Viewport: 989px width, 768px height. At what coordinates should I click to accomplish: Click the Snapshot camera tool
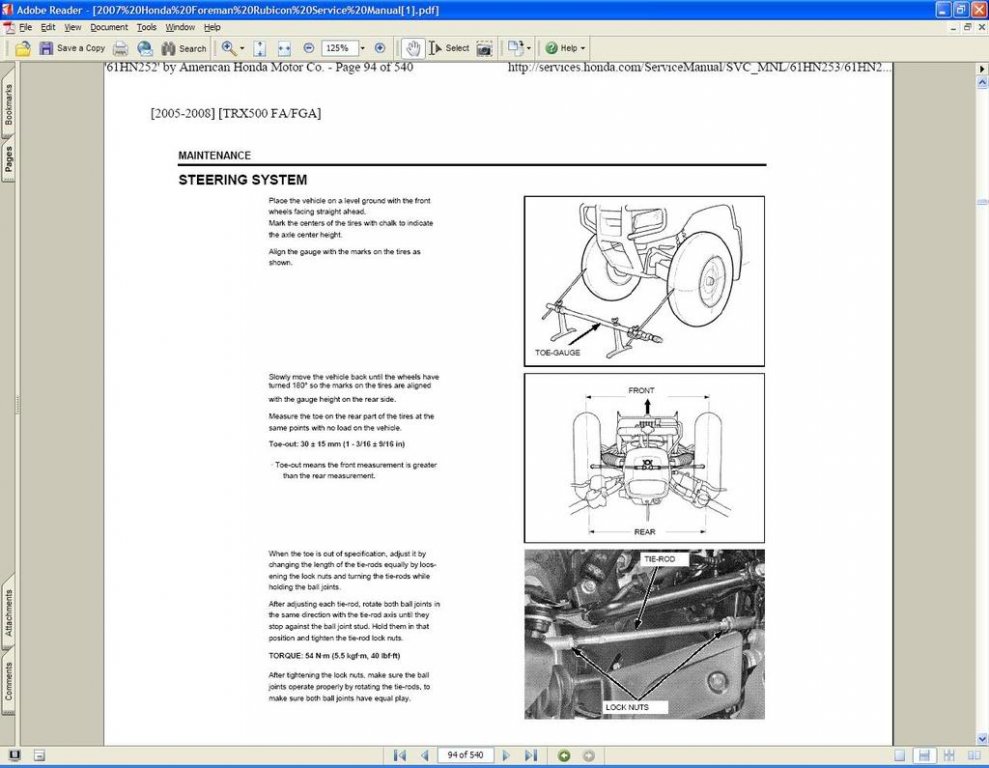484,48
